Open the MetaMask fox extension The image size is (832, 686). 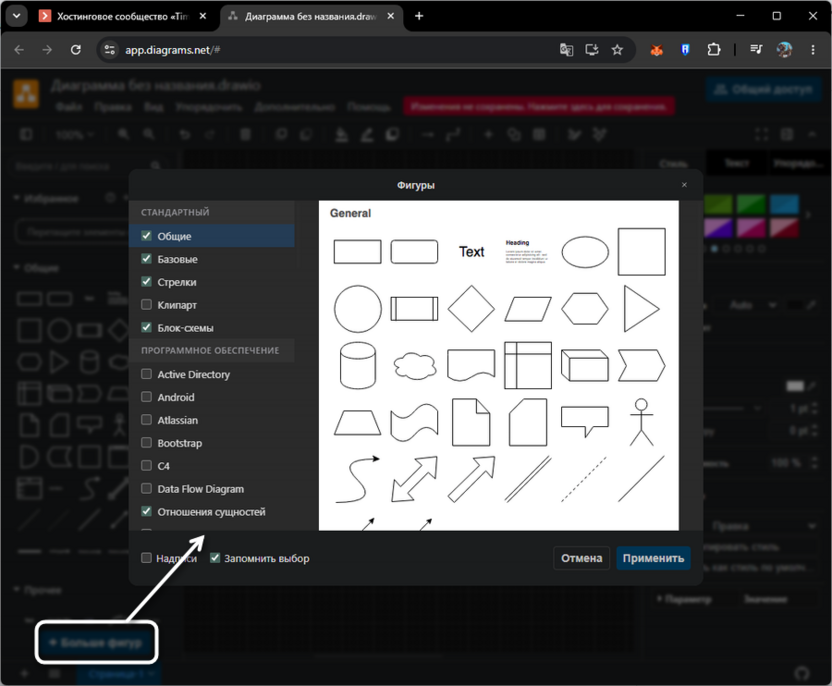pyautogui.click(x=657, y=50)
